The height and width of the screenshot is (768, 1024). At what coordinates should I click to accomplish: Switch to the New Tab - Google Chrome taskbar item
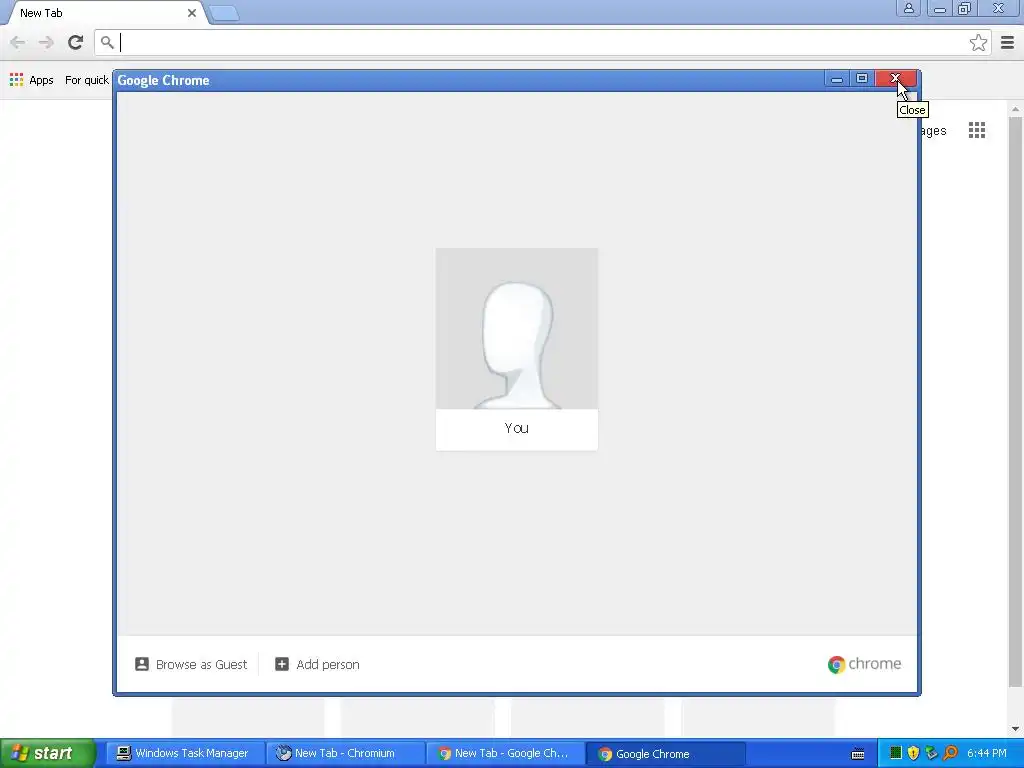click(503, 753)
